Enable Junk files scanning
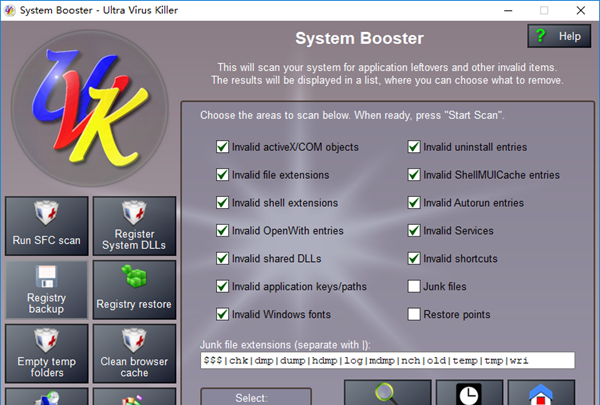The image size is (600, 405). click(x=414, y=286)
